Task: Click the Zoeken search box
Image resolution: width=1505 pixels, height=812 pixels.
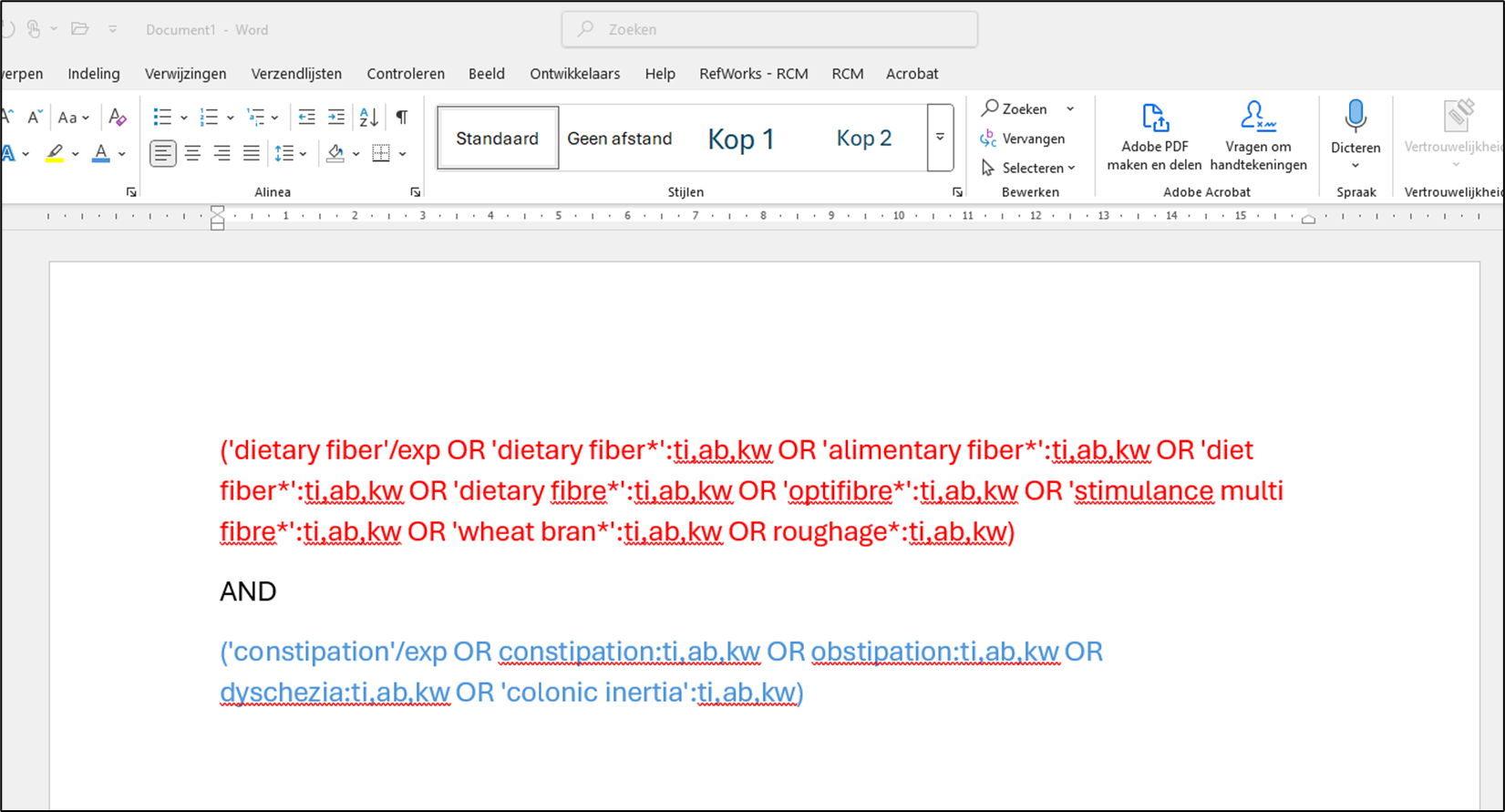Action: pos(769,29)
